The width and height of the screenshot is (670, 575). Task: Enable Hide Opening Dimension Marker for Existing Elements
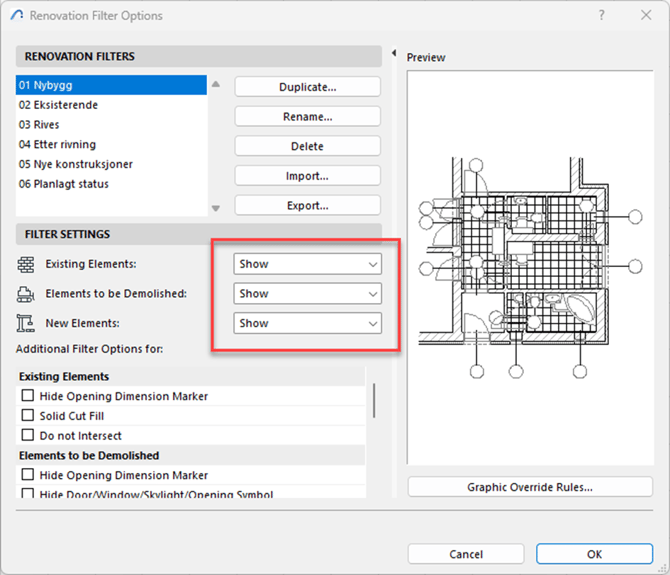[28, 396]
